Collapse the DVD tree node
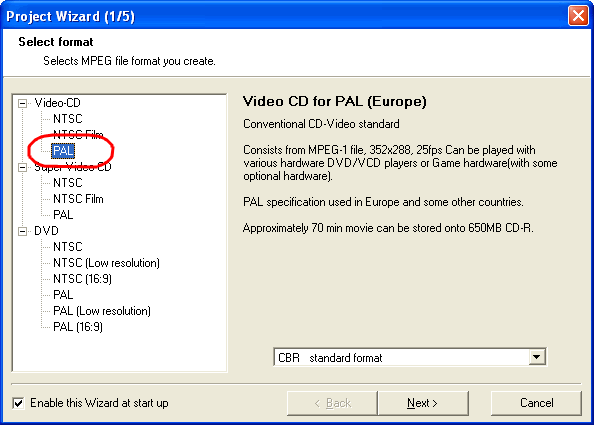The height and width of the screenshot is (425, 594). pyautogui.click(x=22, y=231)
